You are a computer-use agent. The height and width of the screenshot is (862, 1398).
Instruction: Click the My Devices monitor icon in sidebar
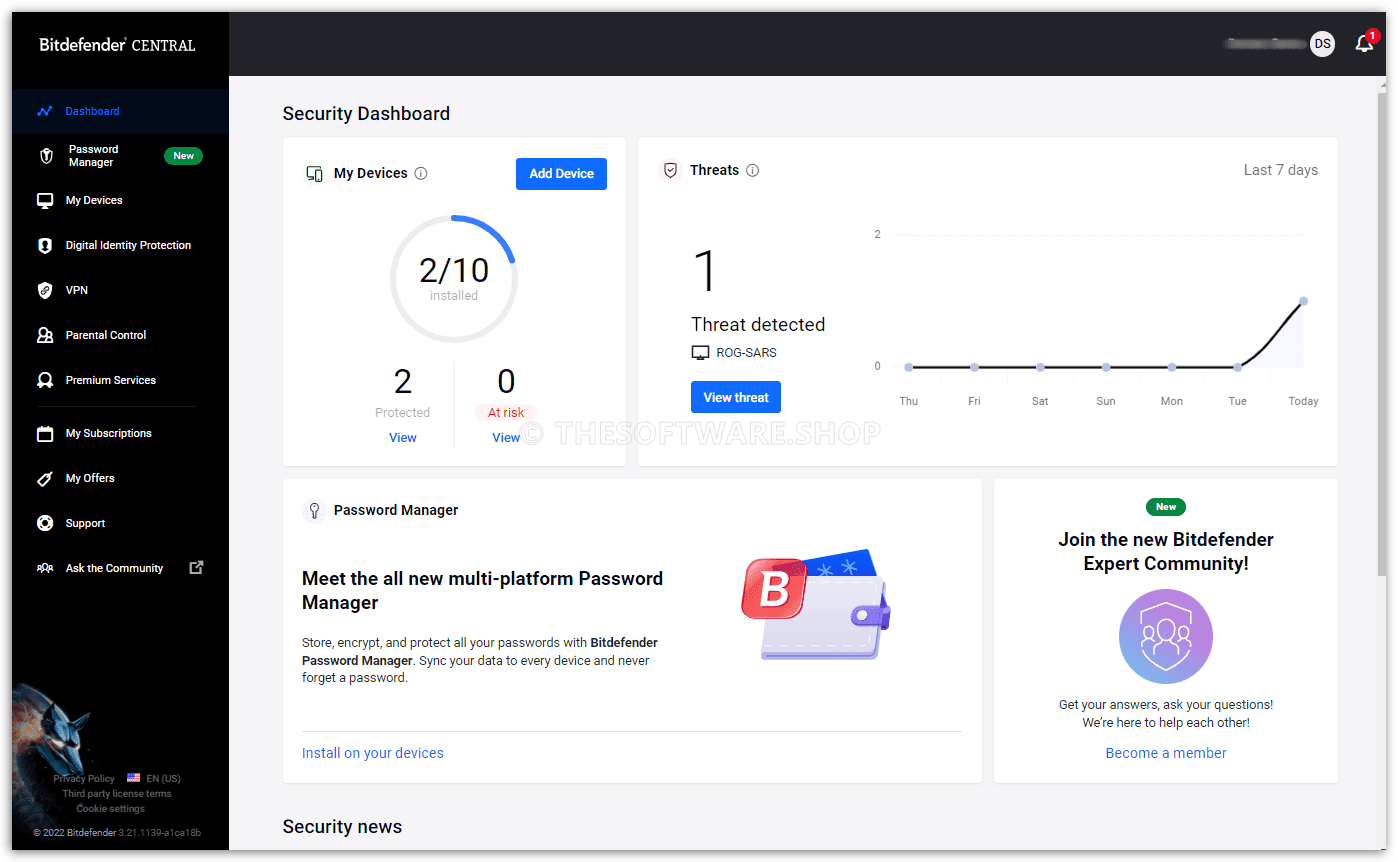[45, 200]
